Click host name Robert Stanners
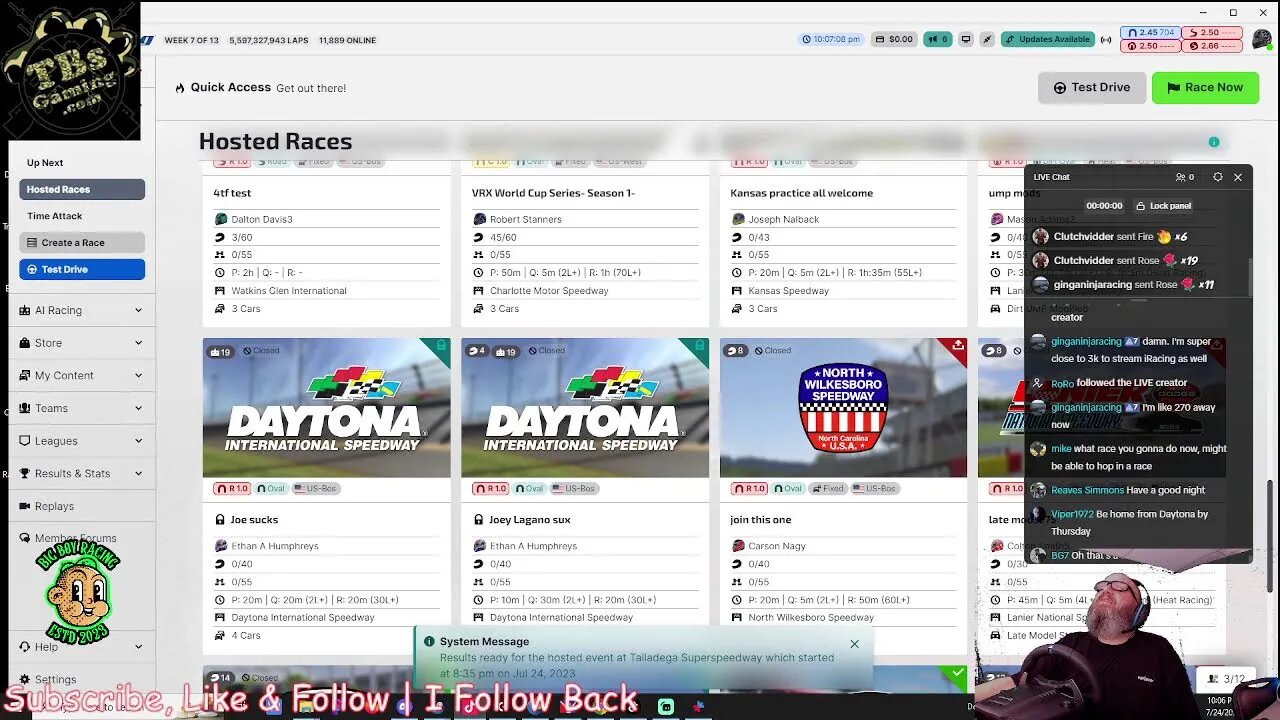The width and height of the screenshot is (1280, 720). tap(524, 219)
